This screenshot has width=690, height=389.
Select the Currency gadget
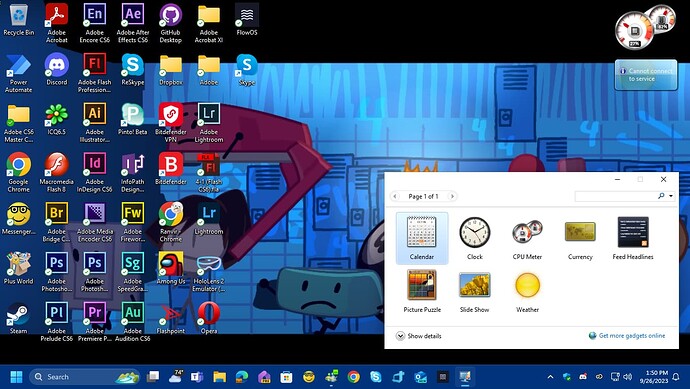tap(580, 238)
